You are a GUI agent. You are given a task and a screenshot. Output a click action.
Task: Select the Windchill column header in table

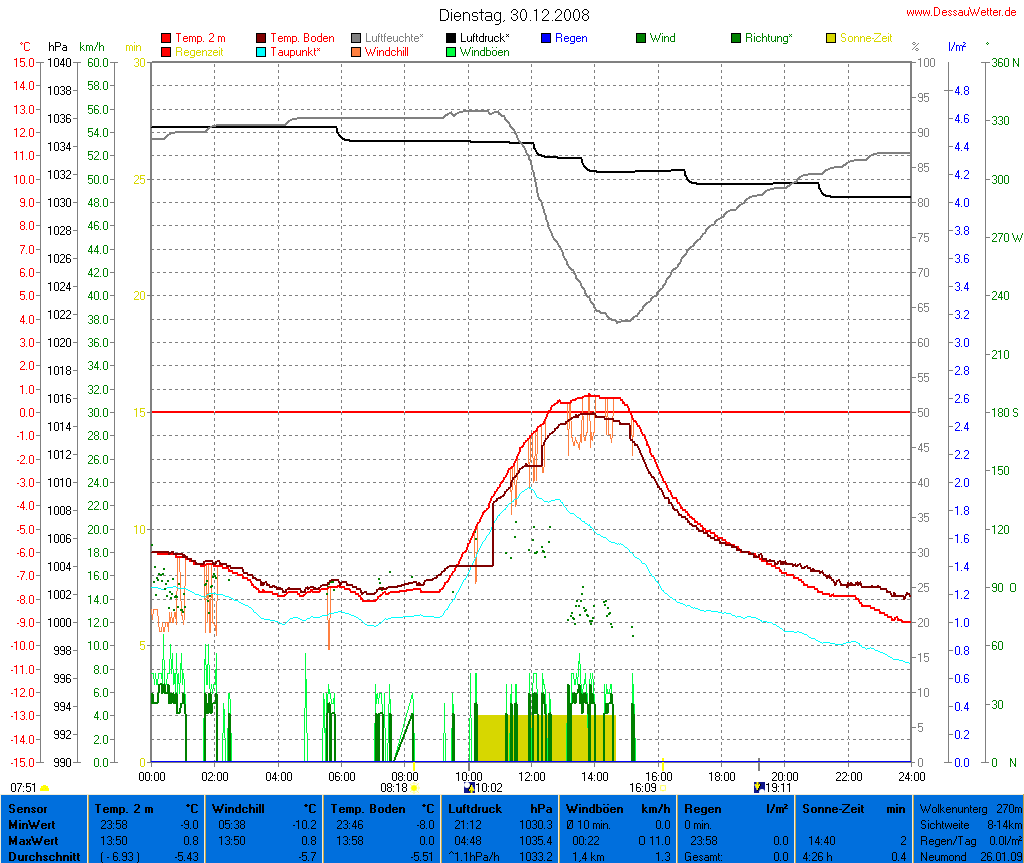pos(240,808)
